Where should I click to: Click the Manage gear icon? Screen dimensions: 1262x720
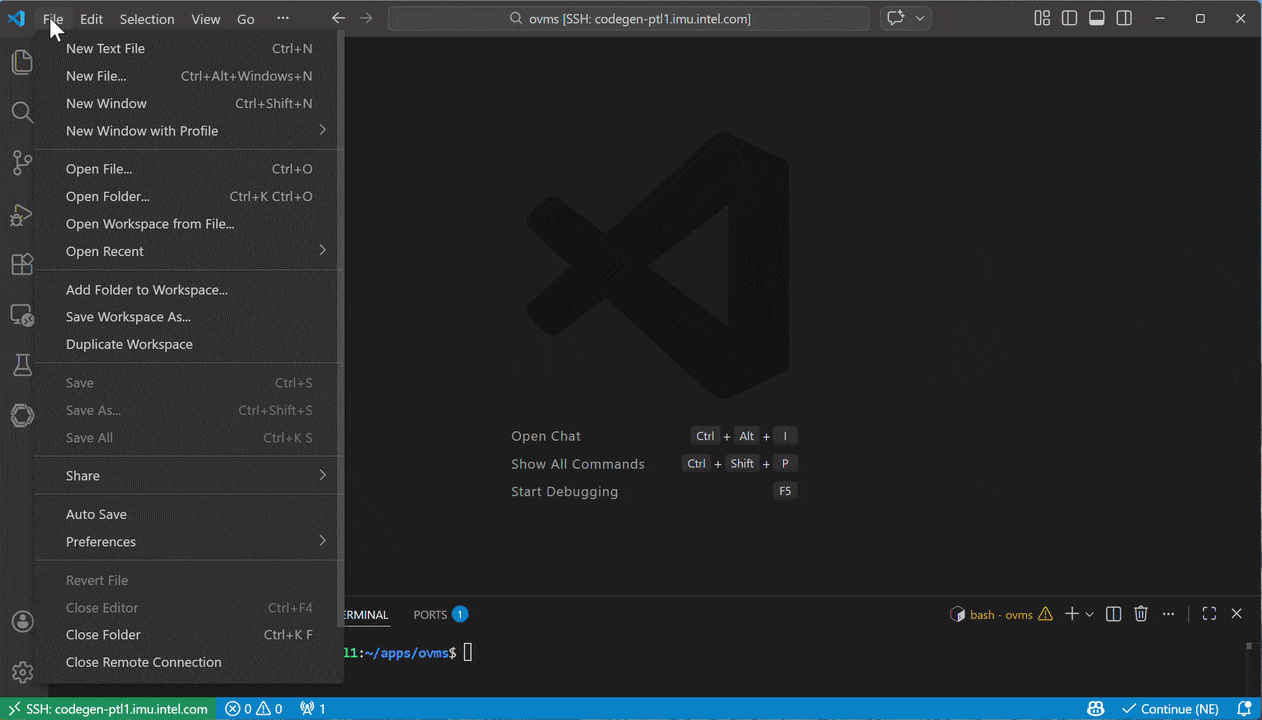point(22,672)
